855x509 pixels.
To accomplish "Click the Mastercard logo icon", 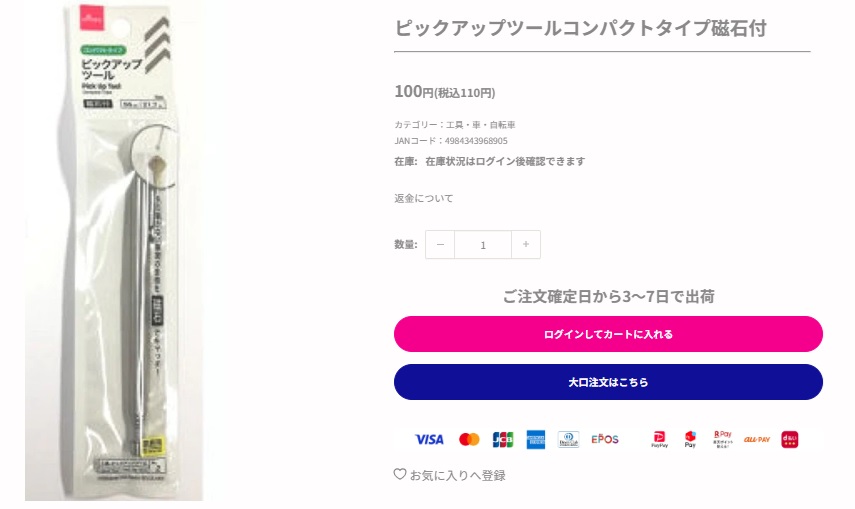I will [x=469, y=439].
